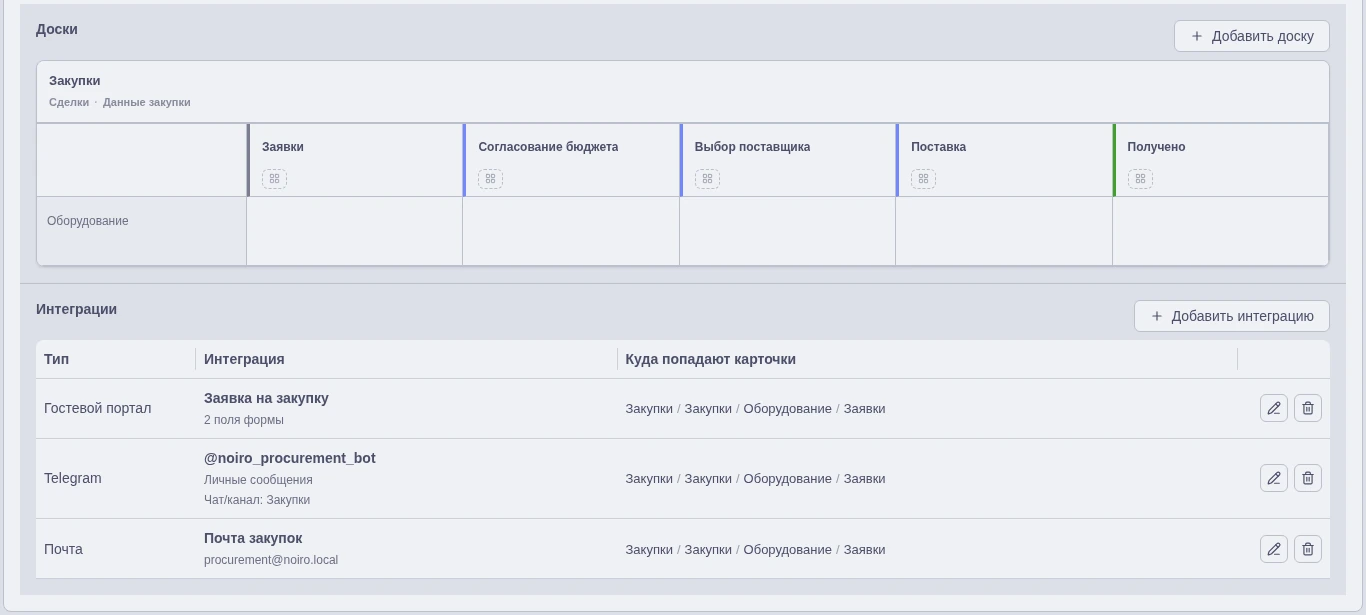Click the grid icon under Согласование бюджета

click(490, 179)
